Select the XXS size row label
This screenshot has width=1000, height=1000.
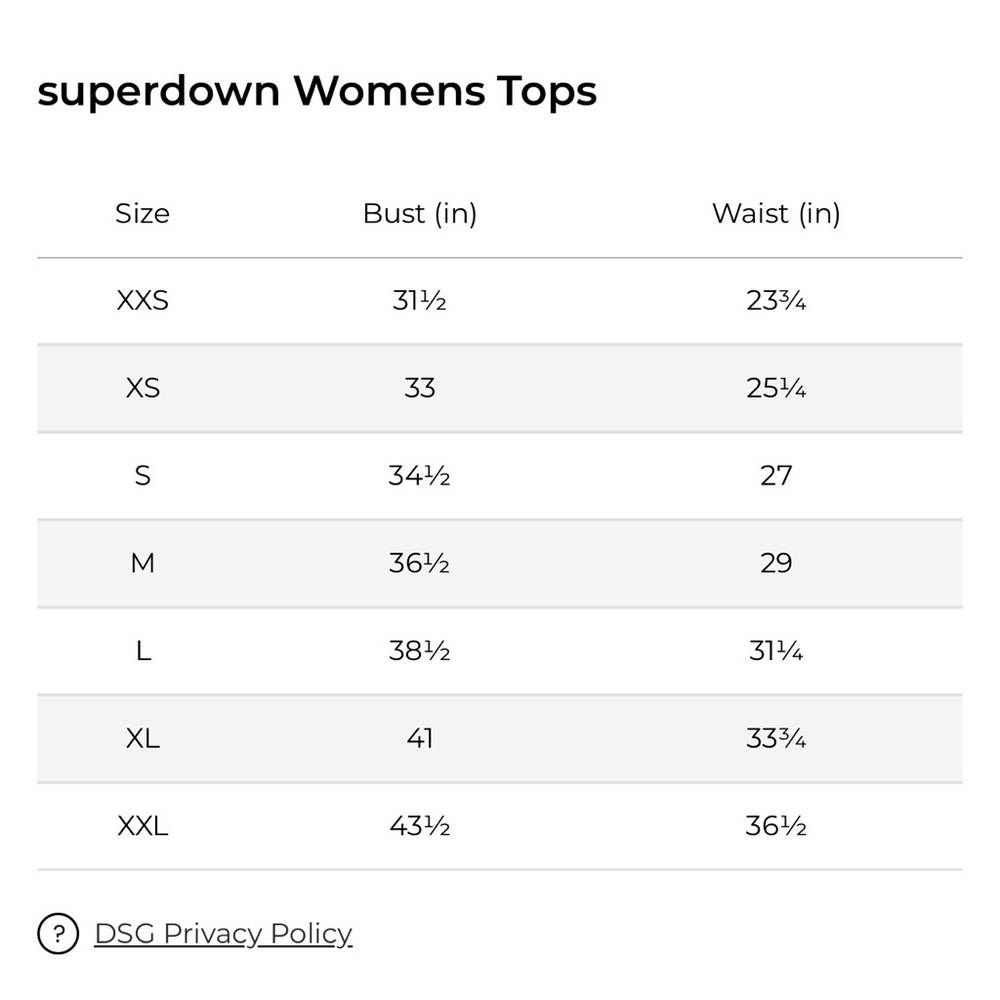coord(142,300)
